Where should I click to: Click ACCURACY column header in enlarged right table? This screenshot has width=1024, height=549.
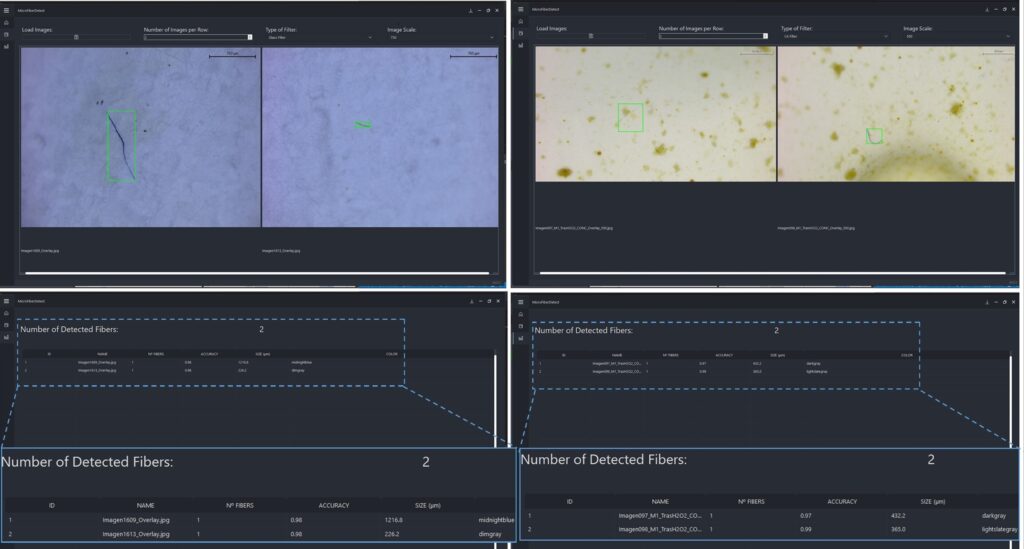(841, 501)
